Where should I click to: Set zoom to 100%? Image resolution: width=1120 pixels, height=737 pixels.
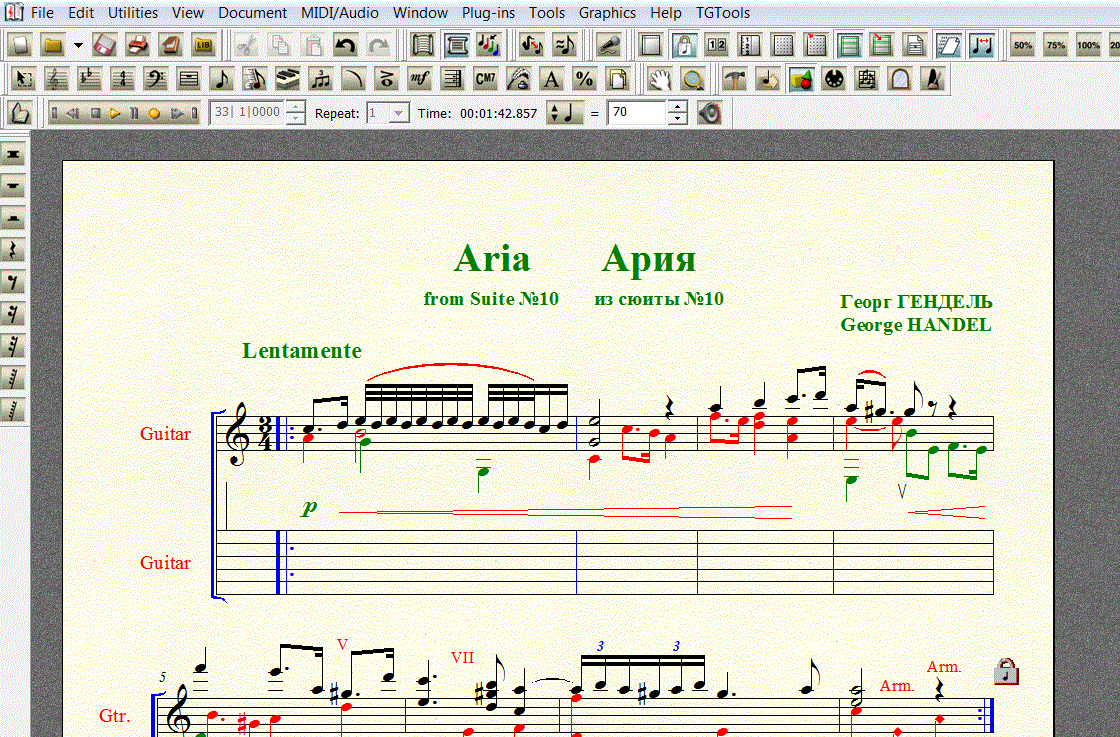coord(1089,45)
